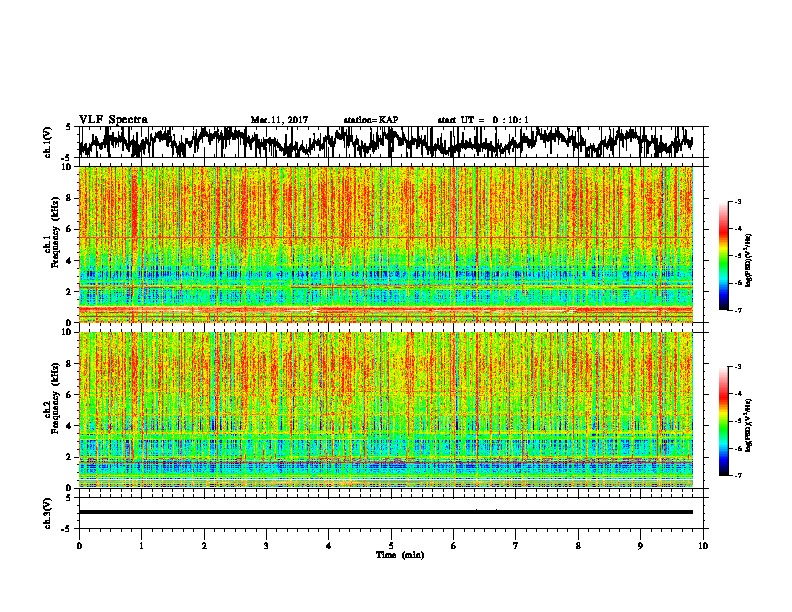Click the red 1 kHz band in ch.1 spectrogram
Viewport: 792px width, 612px height.
[386, 310]
